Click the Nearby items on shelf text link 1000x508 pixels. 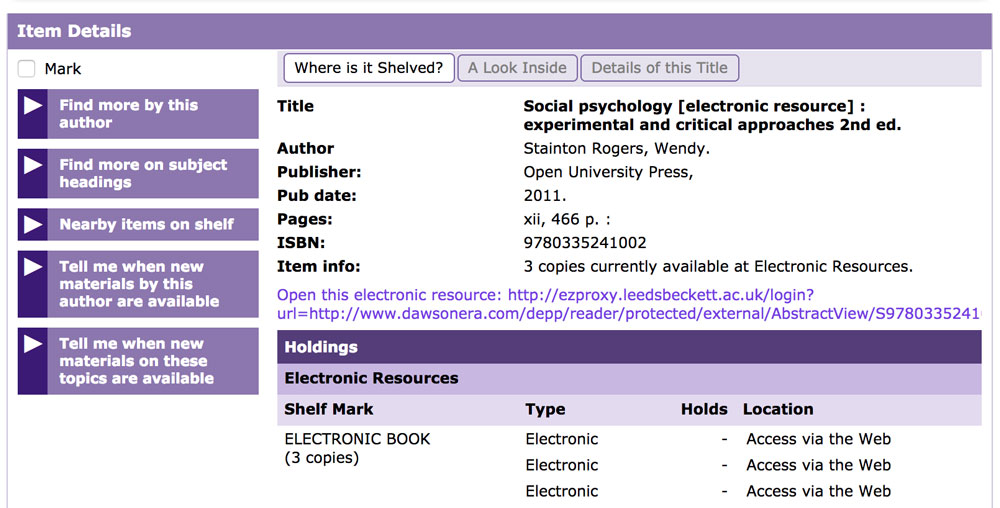coord(146,224)
